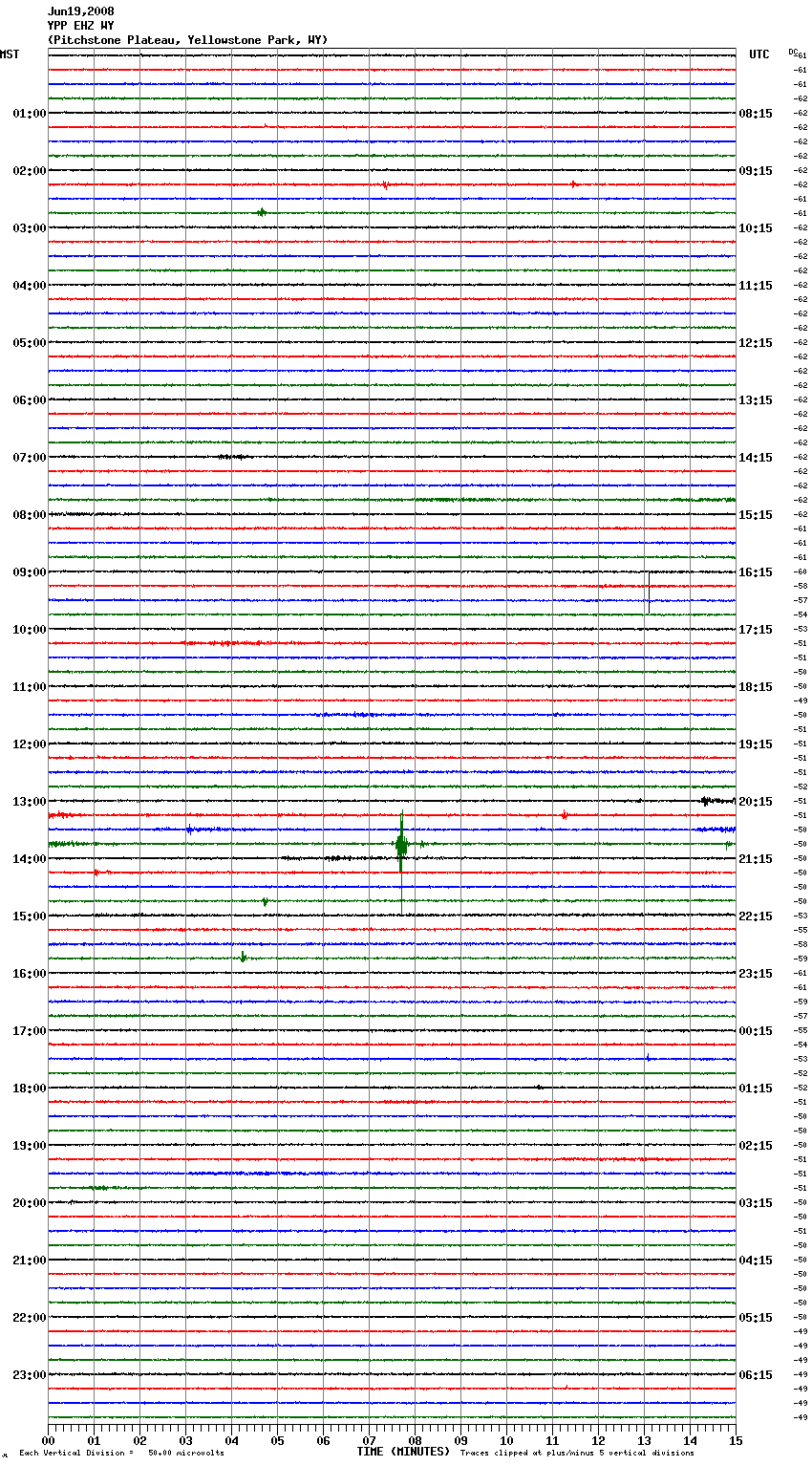The height and width of the screenshot is (1466, 812).
Task: Select the 01:00 MST time label
Action: pos(30,114)
